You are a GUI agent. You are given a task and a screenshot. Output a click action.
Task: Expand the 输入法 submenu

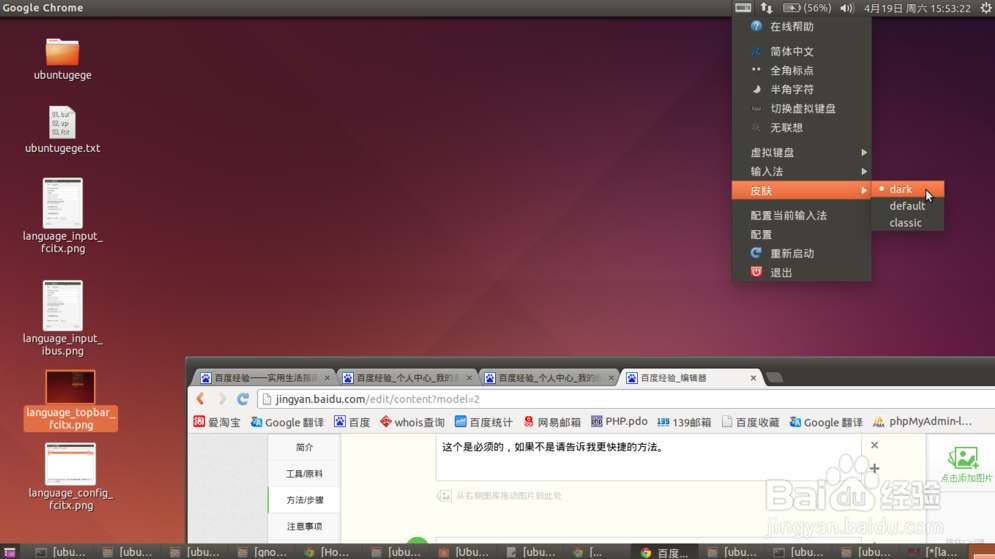click(801, 171)
